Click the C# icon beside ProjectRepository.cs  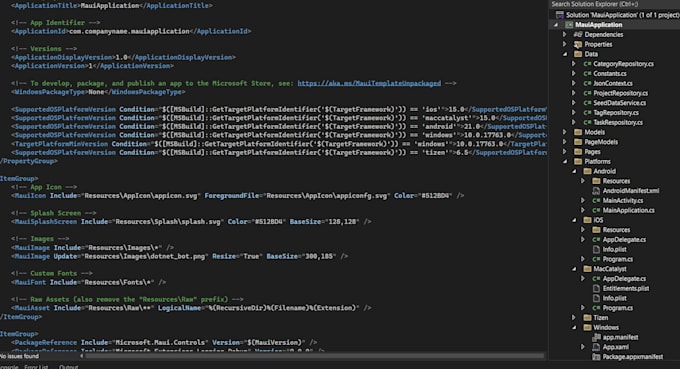click(587, 93)
